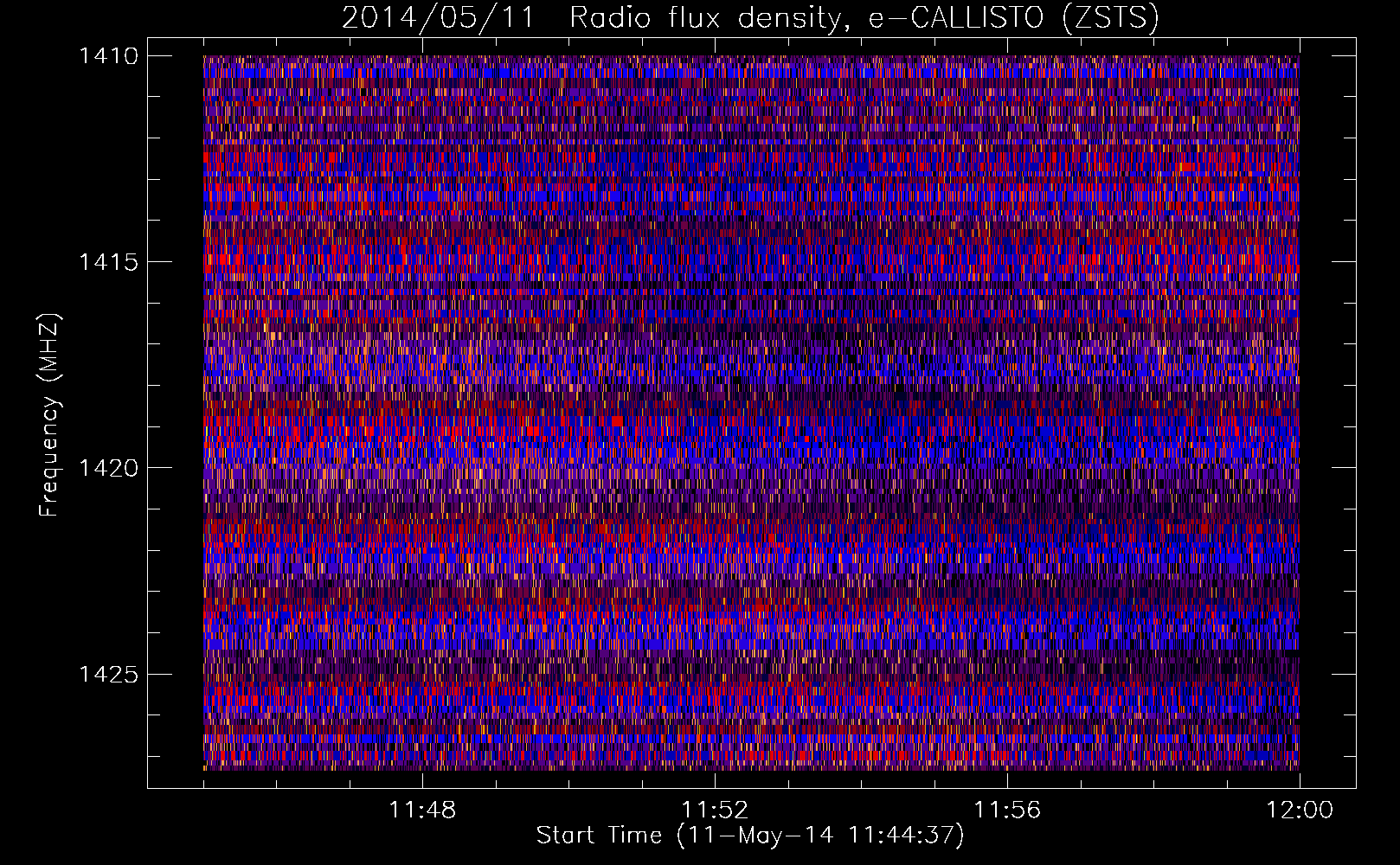Select the 1415 frequency axis label

(108, 262)
